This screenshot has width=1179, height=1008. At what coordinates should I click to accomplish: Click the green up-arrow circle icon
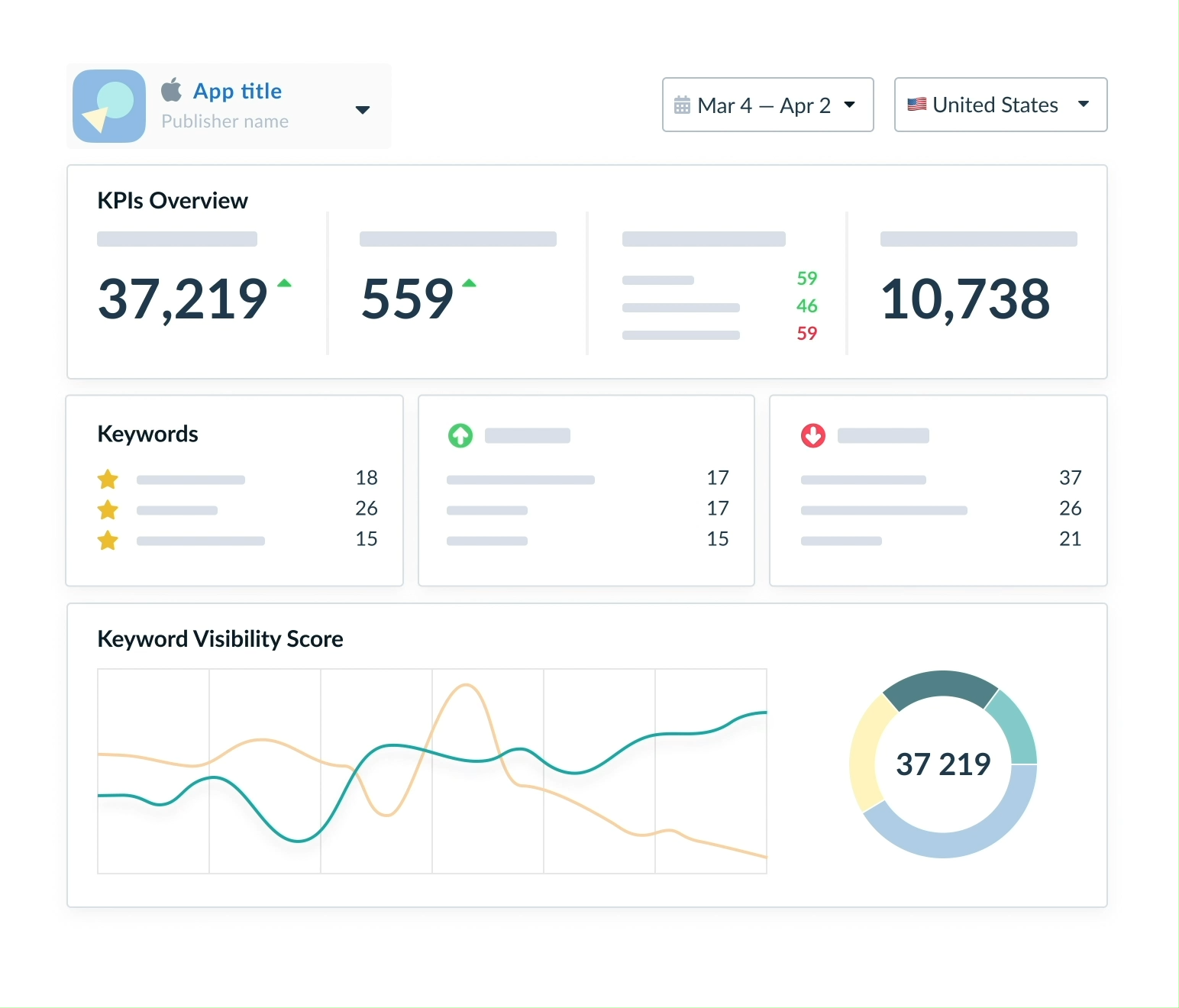tap(460, 436)
